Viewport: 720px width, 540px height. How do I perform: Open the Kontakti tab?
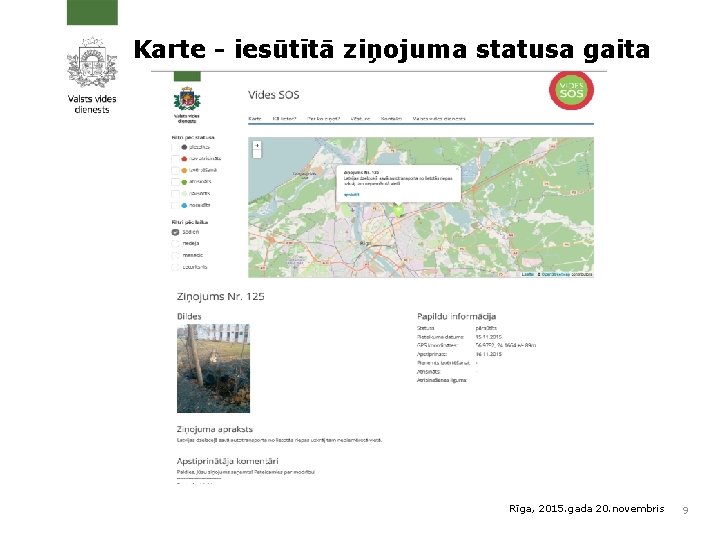tap(391, 118)
